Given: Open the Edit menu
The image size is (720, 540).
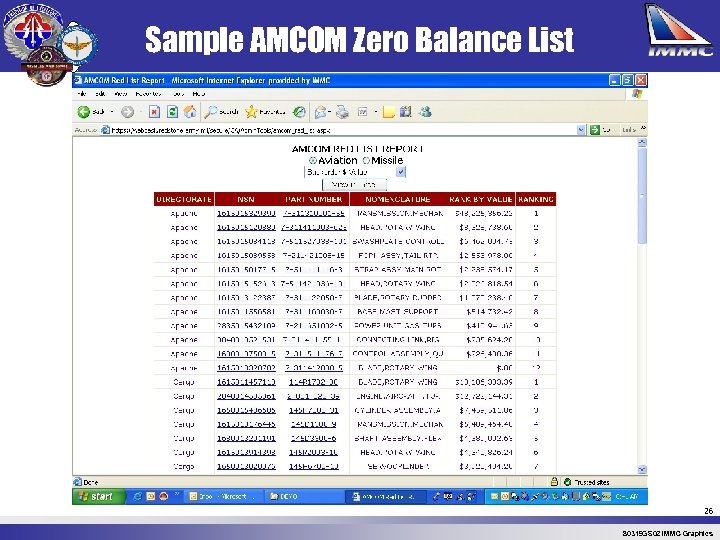Looking at the screenshot, I should [x=100, y=94].
